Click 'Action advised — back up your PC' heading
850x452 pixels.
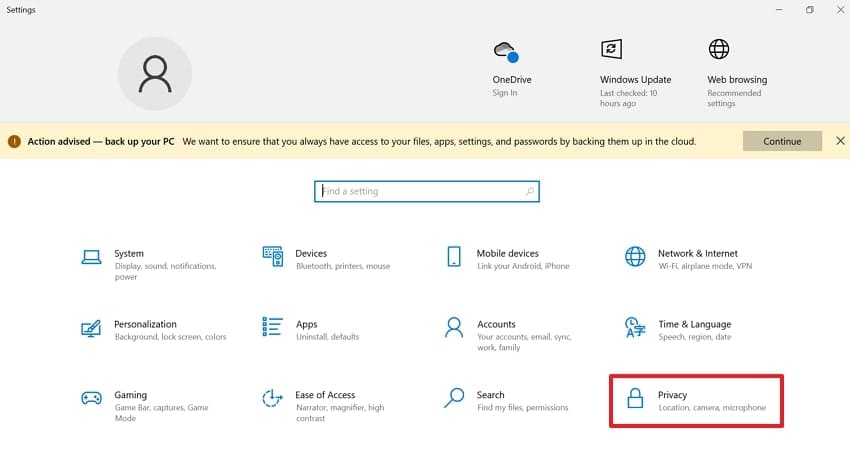pos(101,141)
